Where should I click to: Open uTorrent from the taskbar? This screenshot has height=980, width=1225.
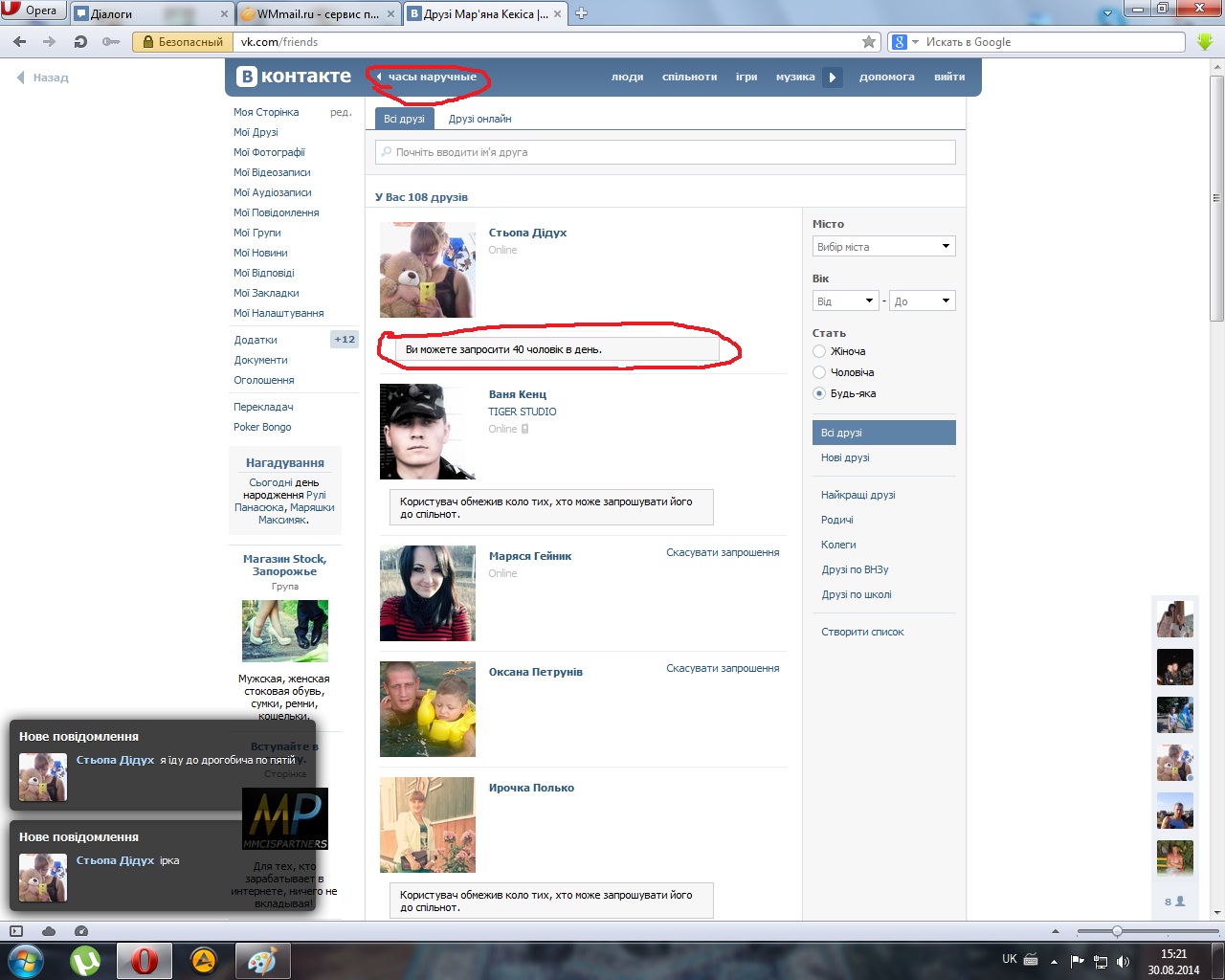click(85, 960)
